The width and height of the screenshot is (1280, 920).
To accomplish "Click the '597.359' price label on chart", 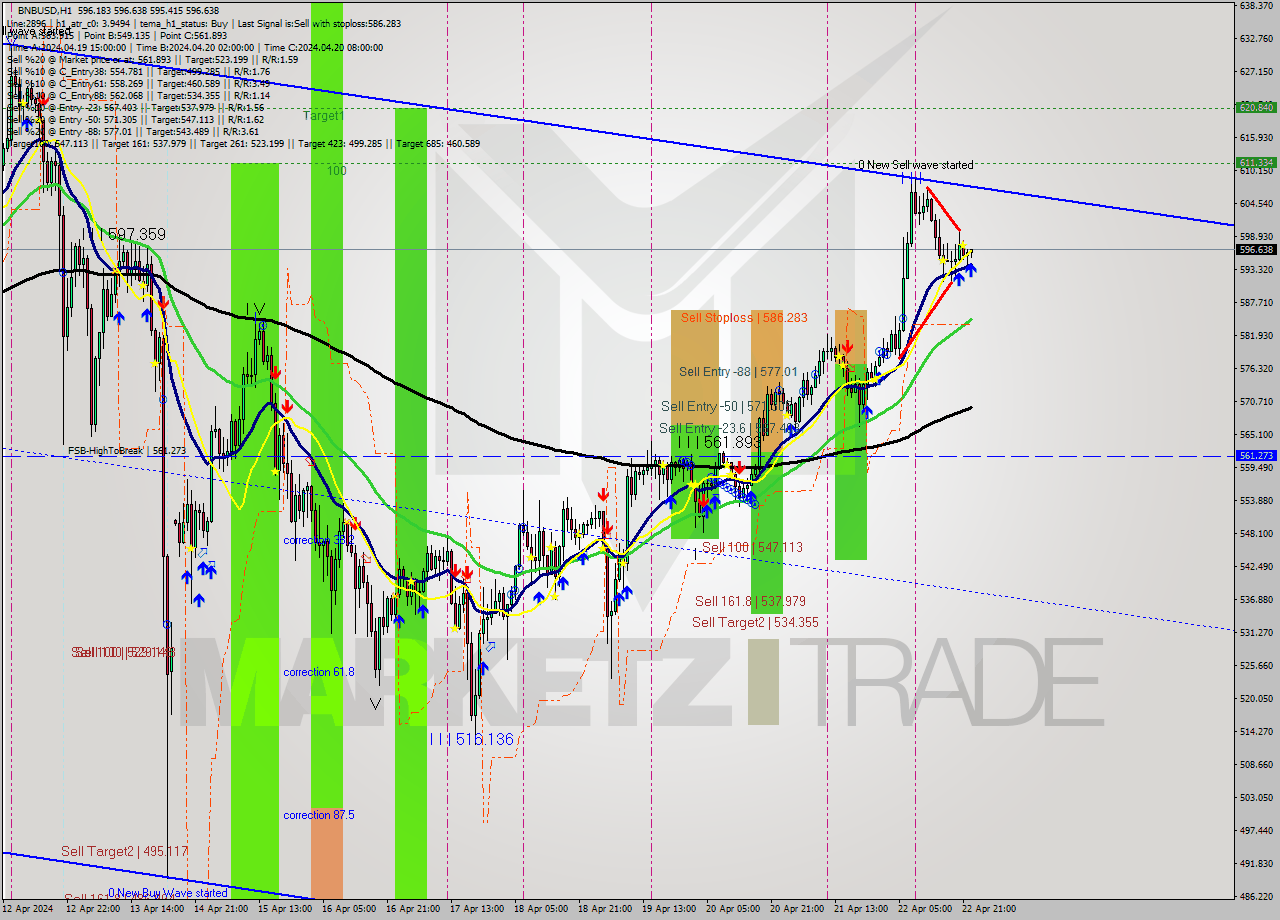I will pyautogui.click(x=137, y=234).
